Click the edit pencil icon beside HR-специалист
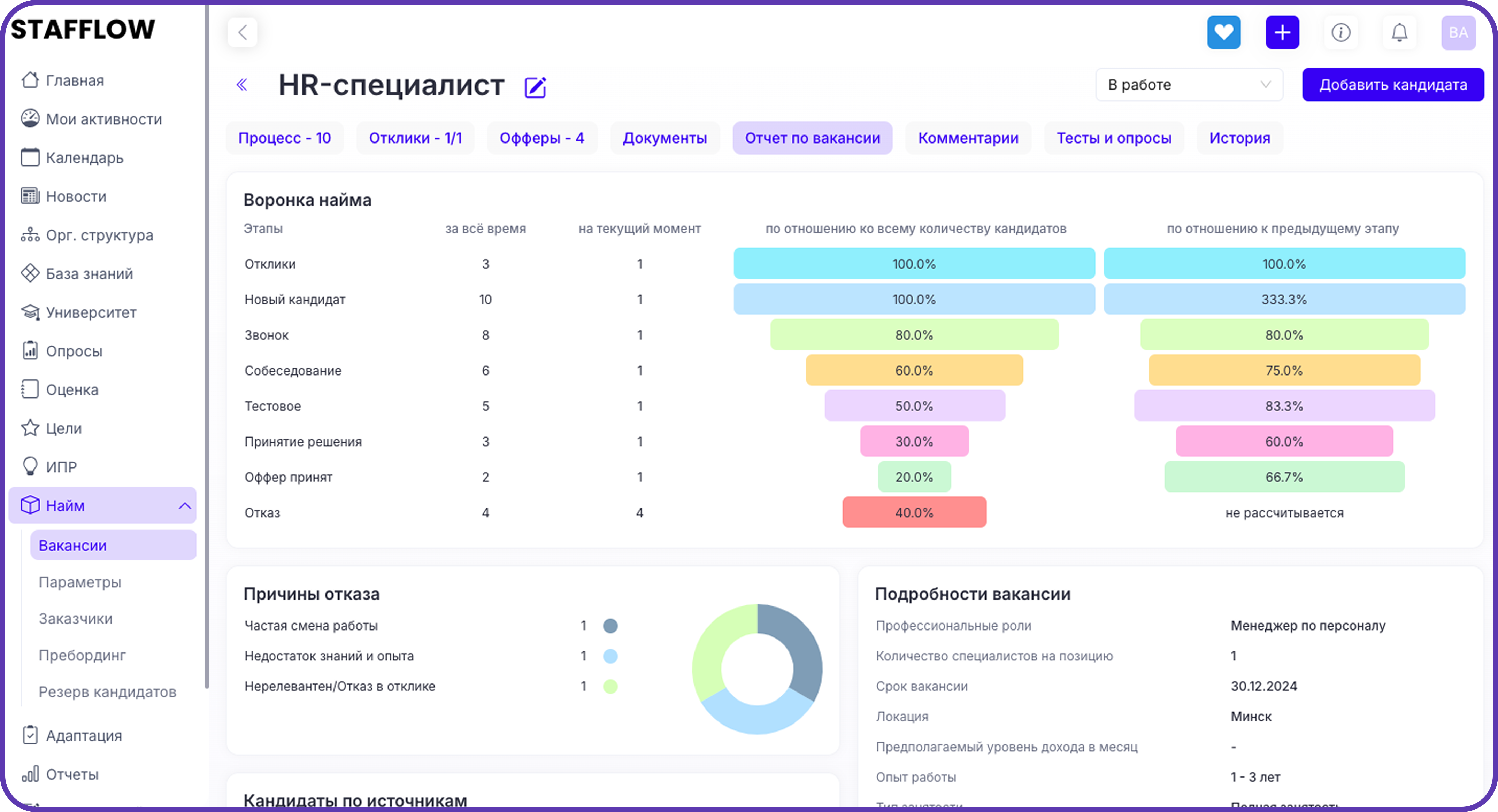The height and width of the screenshot is (812, 1498). point(535,87)
